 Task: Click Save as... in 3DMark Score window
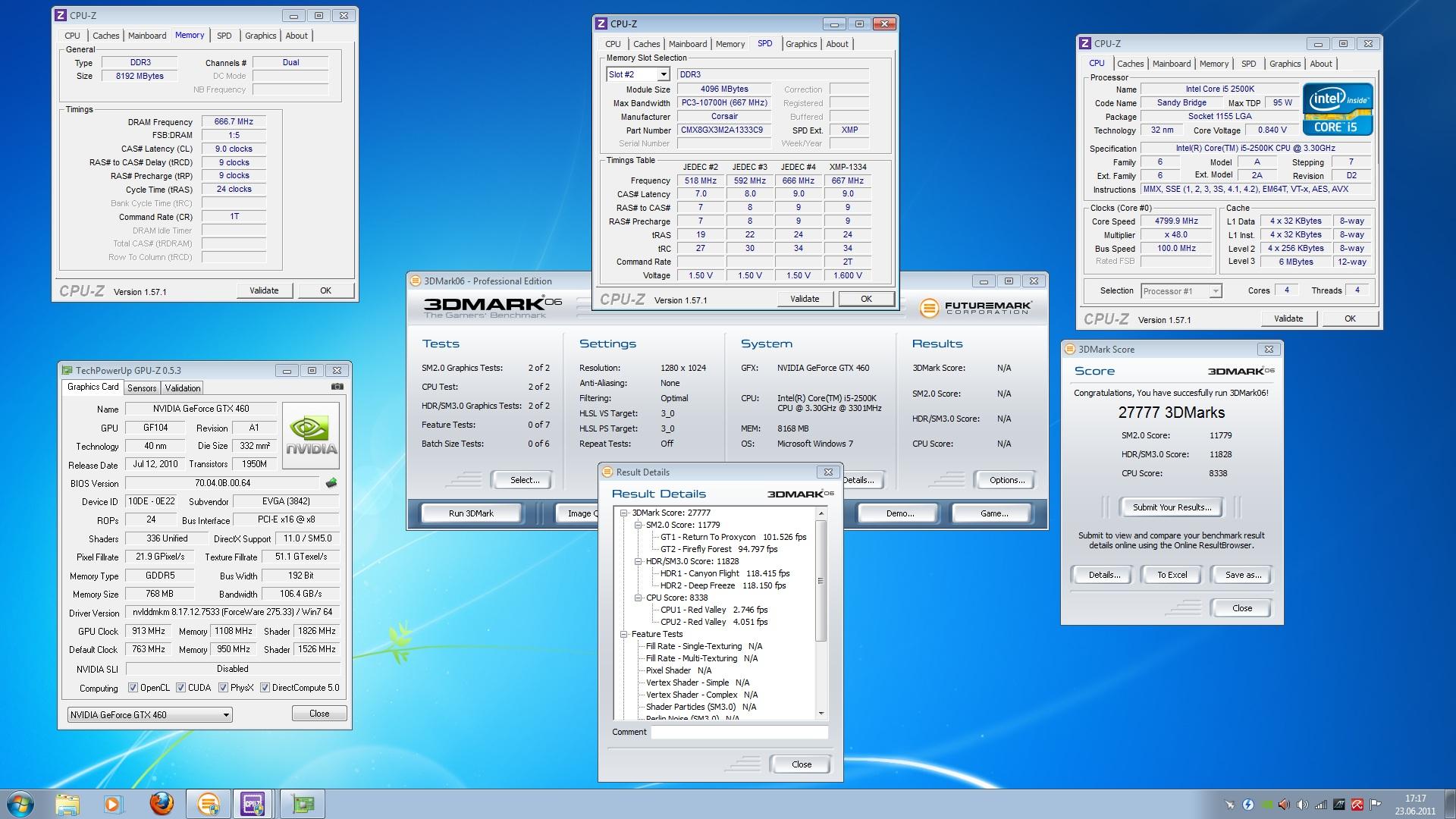tap(1243, 575)
